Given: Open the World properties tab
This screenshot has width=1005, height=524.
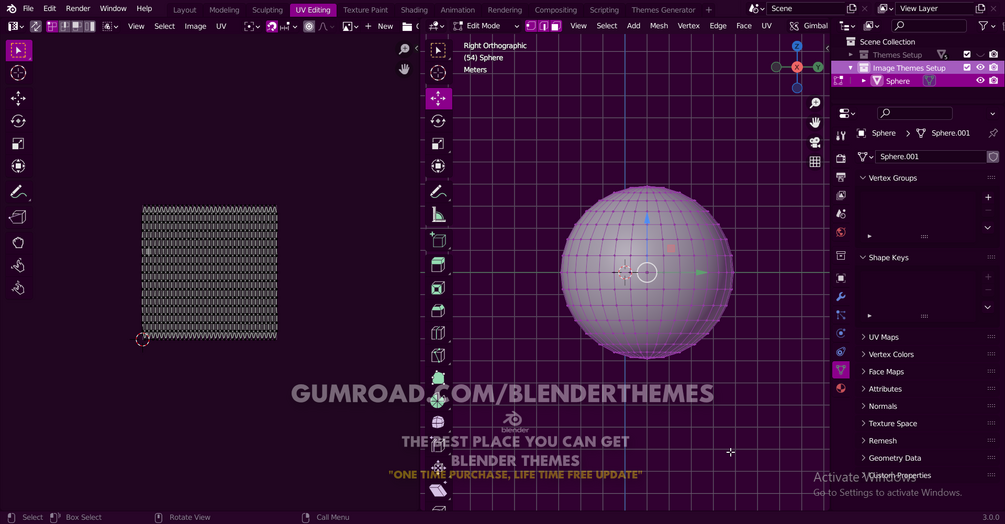Looking at the screenshot, I should [x=841, y=232].
